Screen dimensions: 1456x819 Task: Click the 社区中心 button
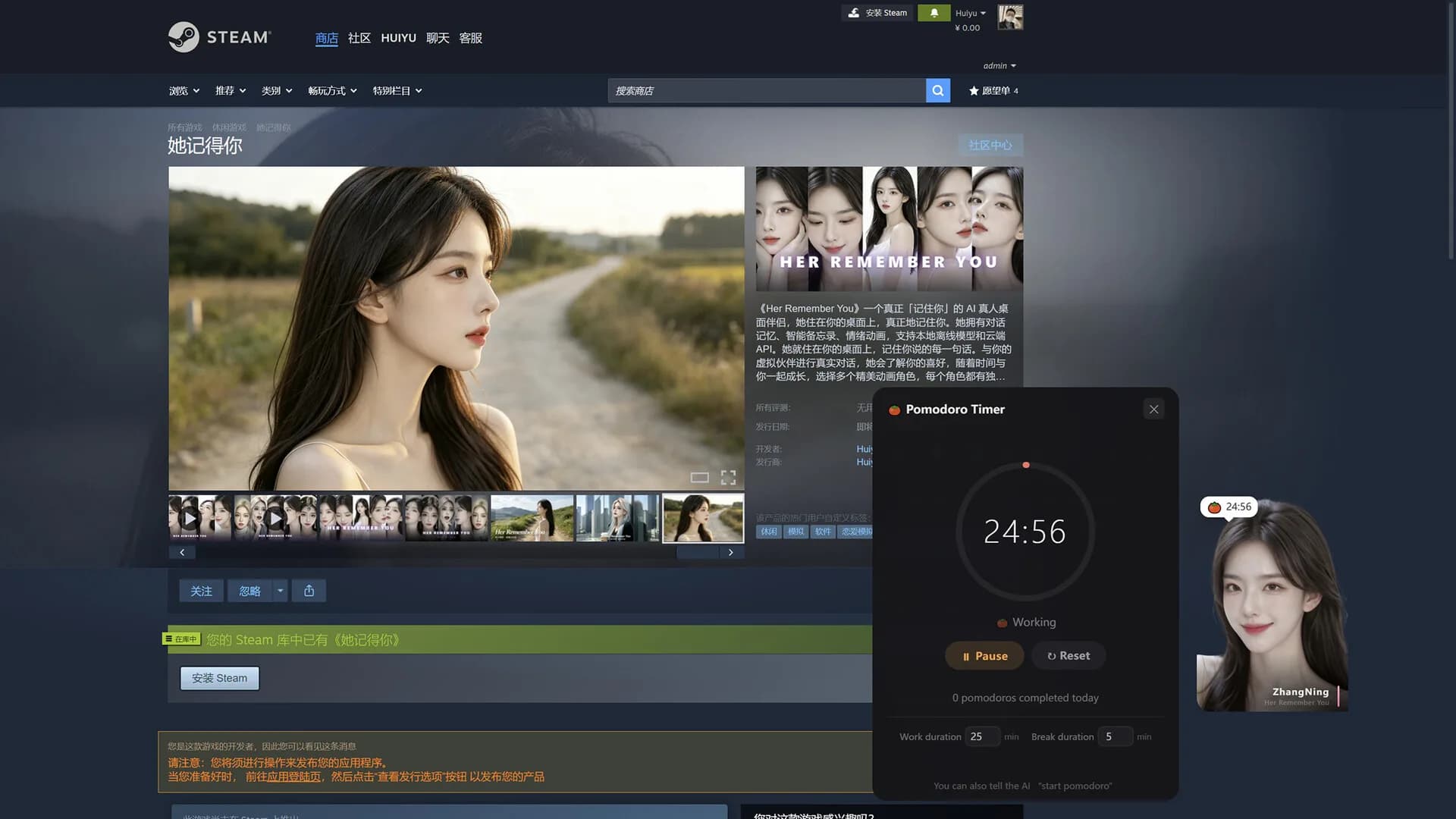click(990, 145)
